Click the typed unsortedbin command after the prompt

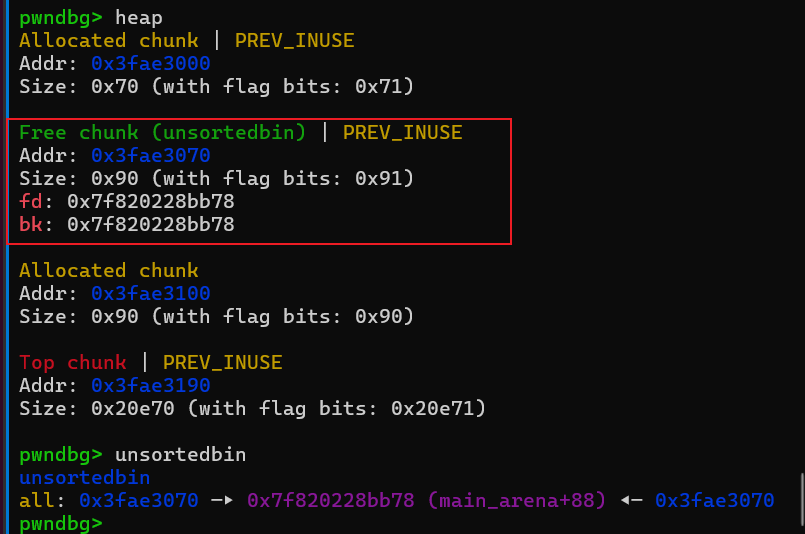click(180, 455)
